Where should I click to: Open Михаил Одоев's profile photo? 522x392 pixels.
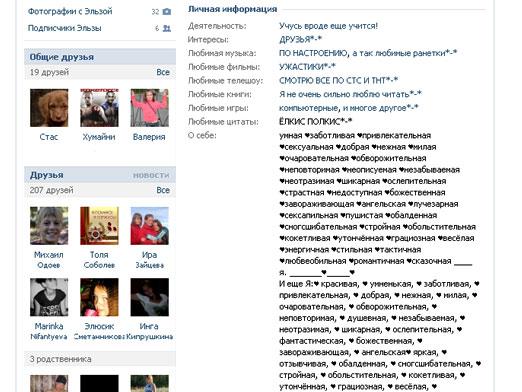49,226
